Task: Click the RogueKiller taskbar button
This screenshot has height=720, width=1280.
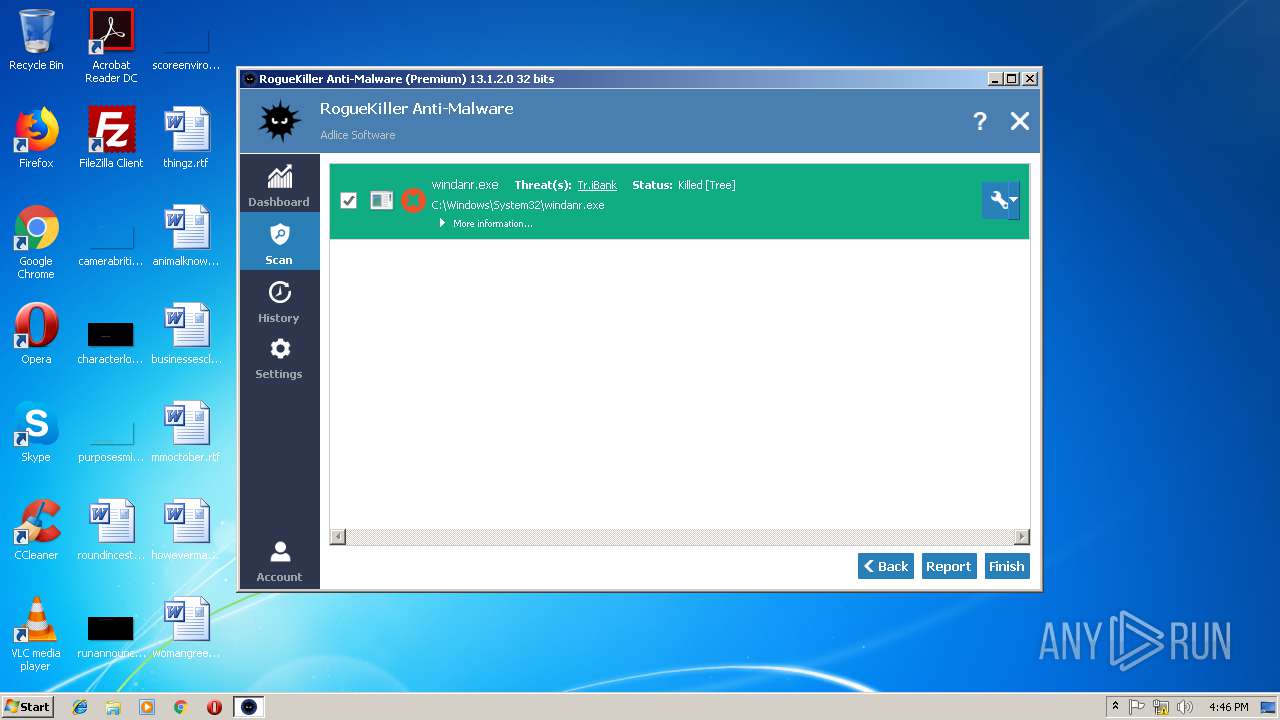Action: (x=249, y=707)
